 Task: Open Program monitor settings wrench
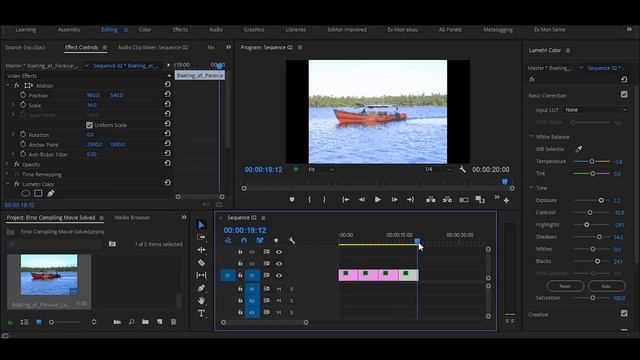(462, 169)
